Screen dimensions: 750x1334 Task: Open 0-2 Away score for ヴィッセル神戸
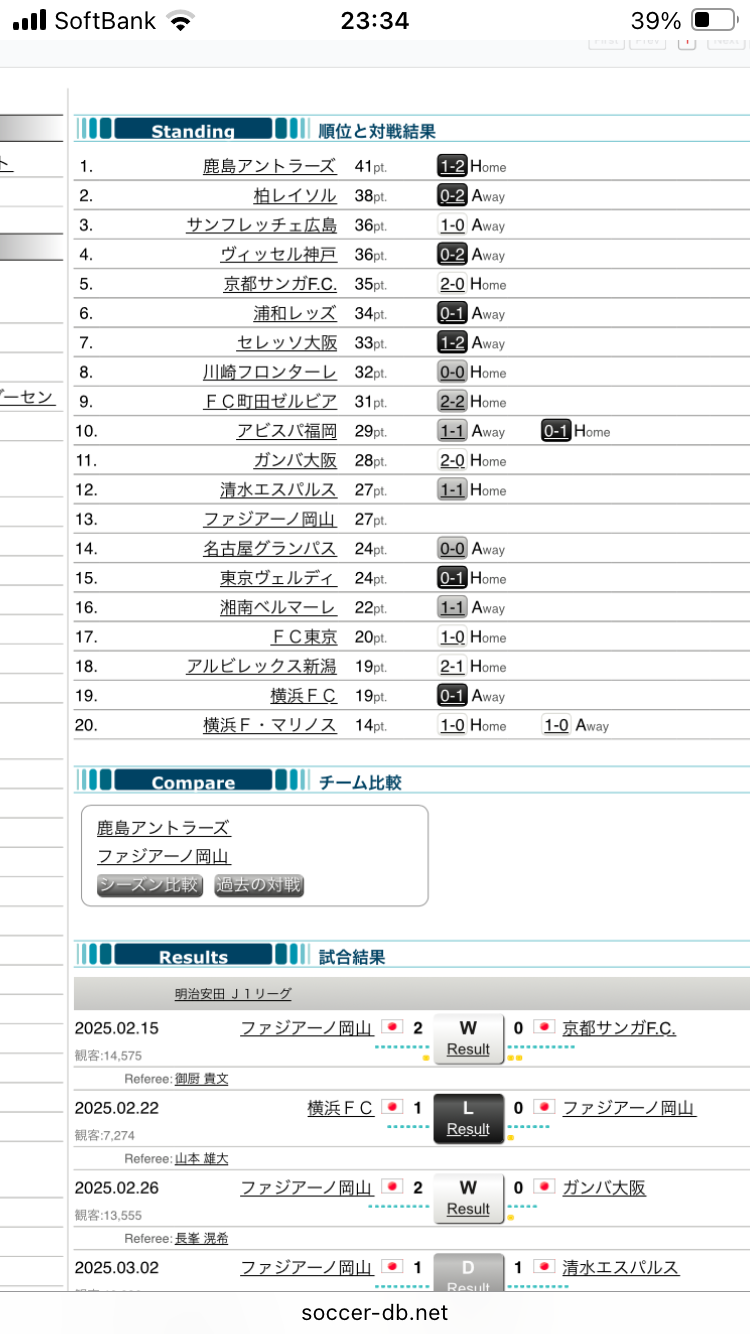[452, 255]
